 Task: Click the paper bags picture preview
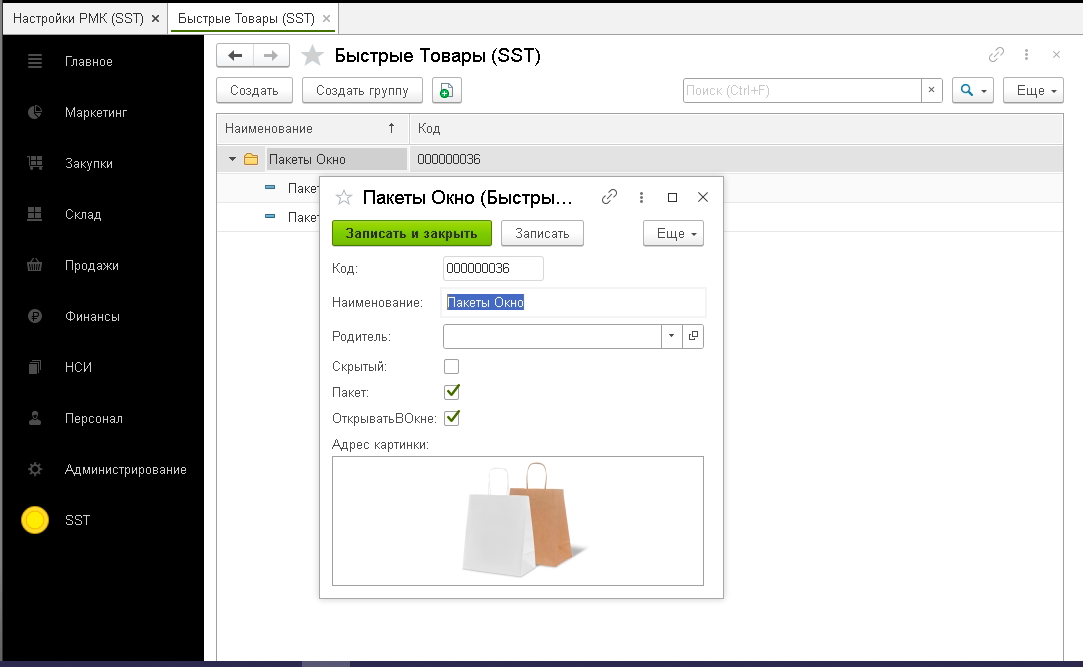click(518, 520)
